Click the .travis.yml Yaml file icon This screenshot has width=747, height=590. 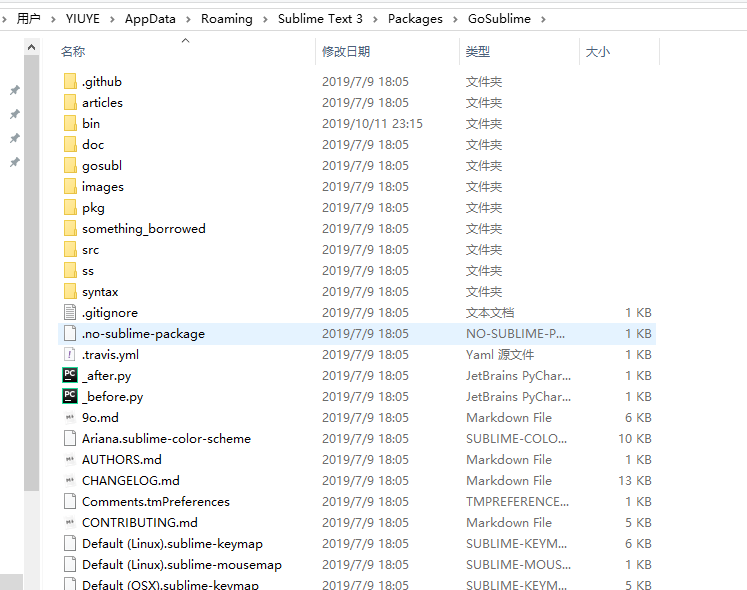(x=70, y=354)
